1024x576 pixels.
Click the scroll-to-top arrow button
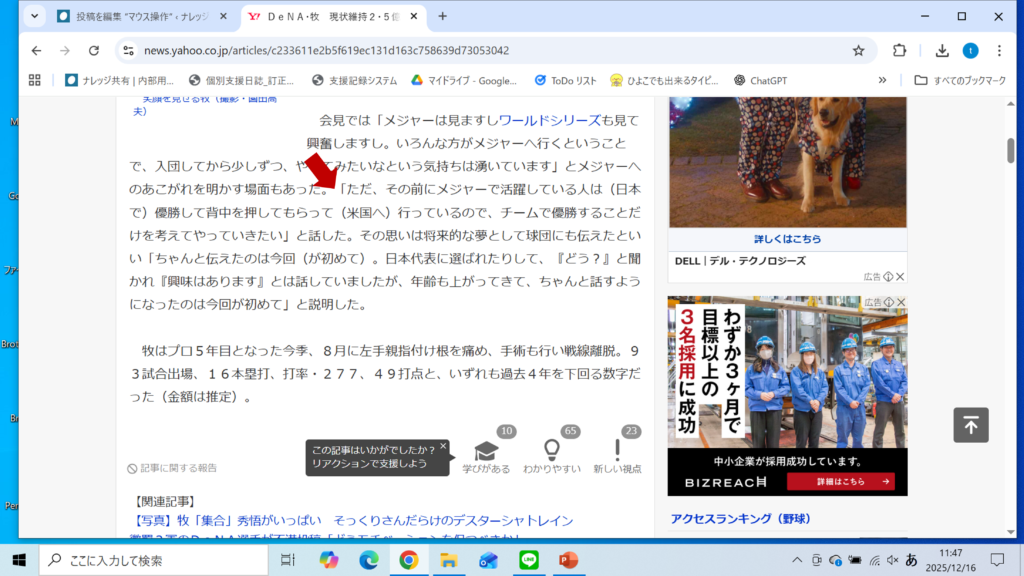pos(970,425)
